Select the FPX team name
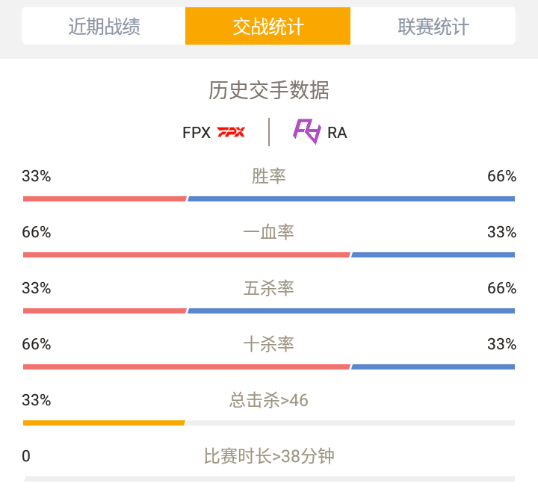This screenshot has width=538, height=489. (196, 132)
